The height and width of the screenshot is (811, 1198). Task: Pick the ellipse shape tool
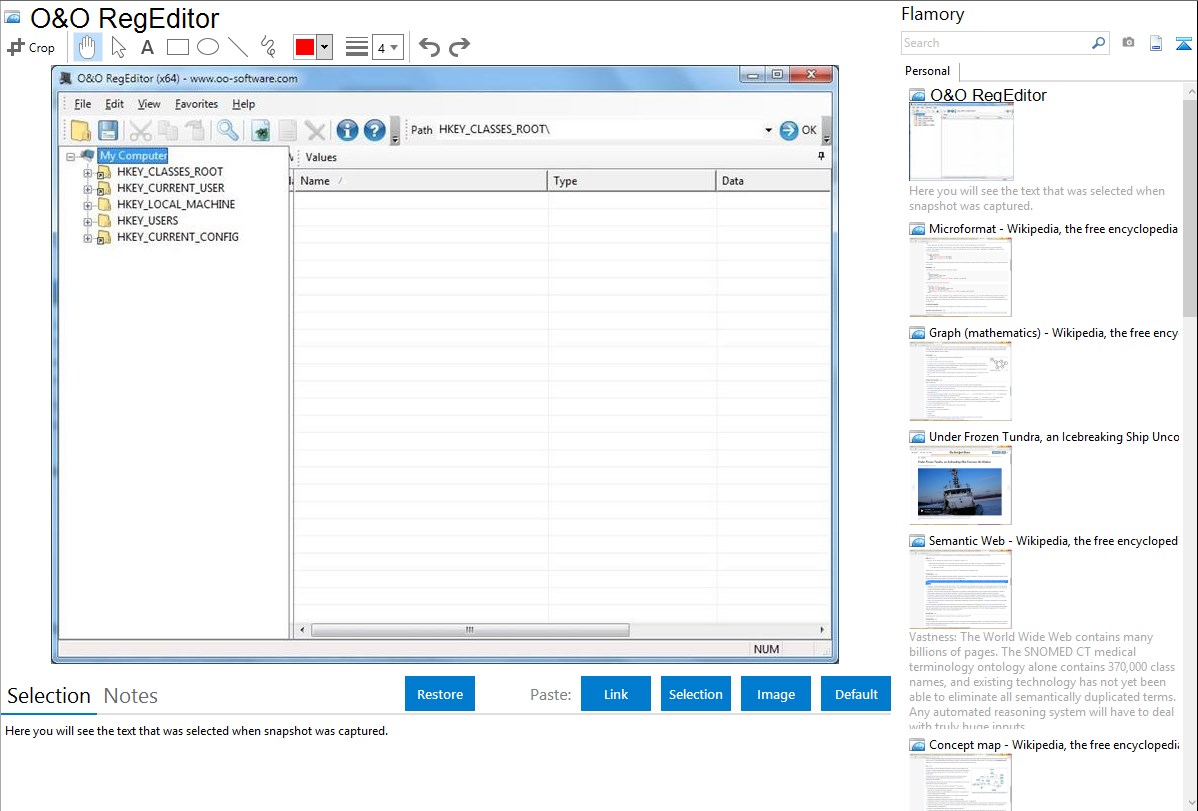click(208, 47)
